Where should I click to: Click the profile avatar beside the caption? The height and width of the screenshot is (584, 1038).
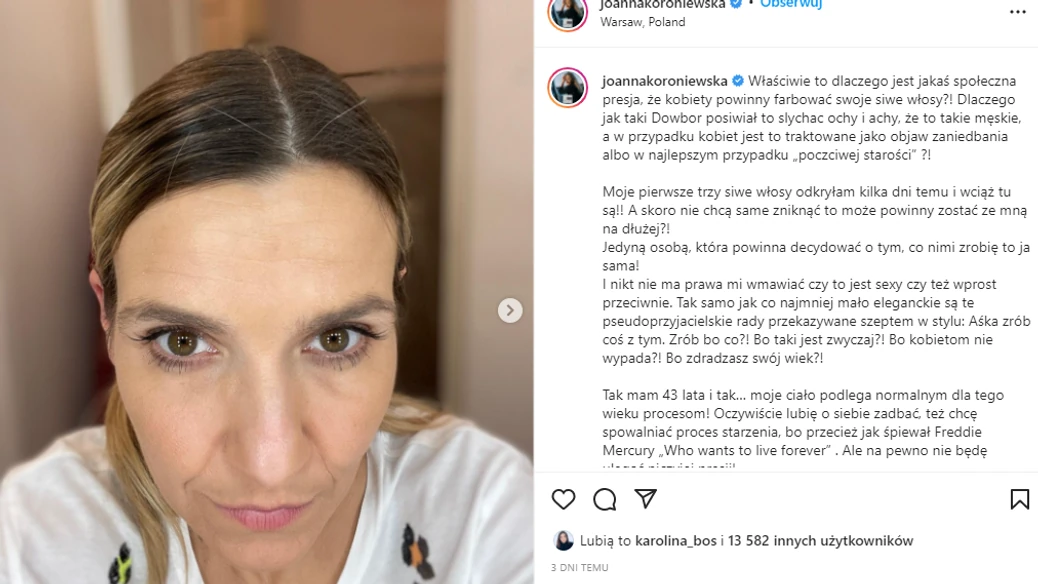567,87
